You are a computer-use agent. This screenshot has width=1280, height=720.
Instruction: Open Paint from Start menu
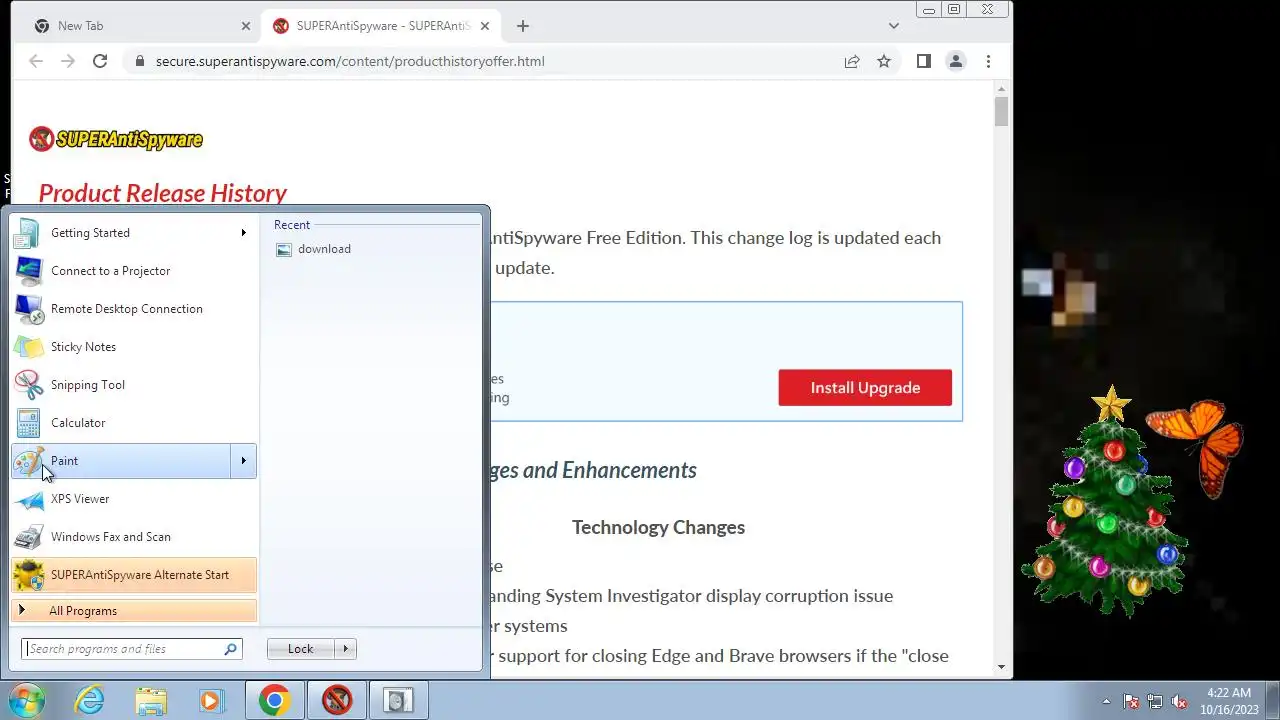click(121, 461)
